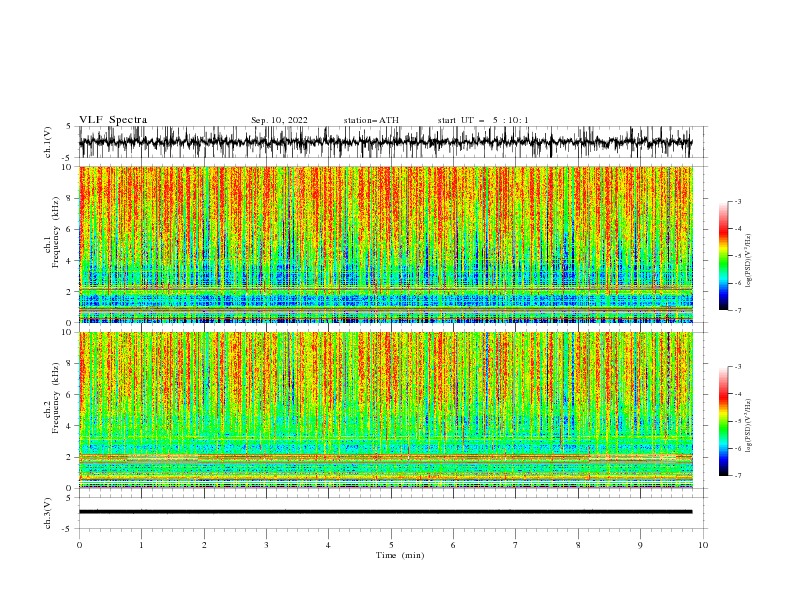The image size is (792, 612).
Task: Select the "Sep. 10, 2022" date text
Action: (x=279, y=120)
